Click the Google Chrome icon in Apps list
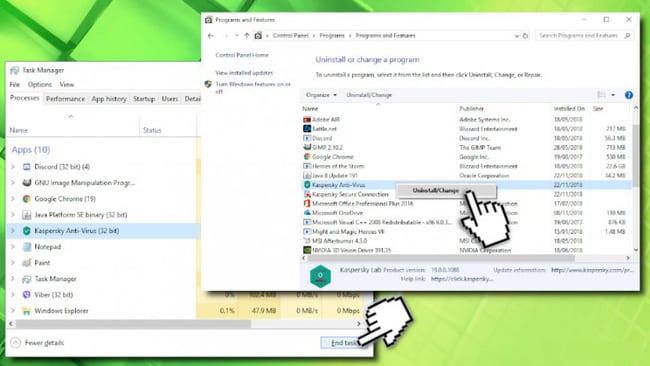Screen dimensions: 650x366 pos(27,199)
